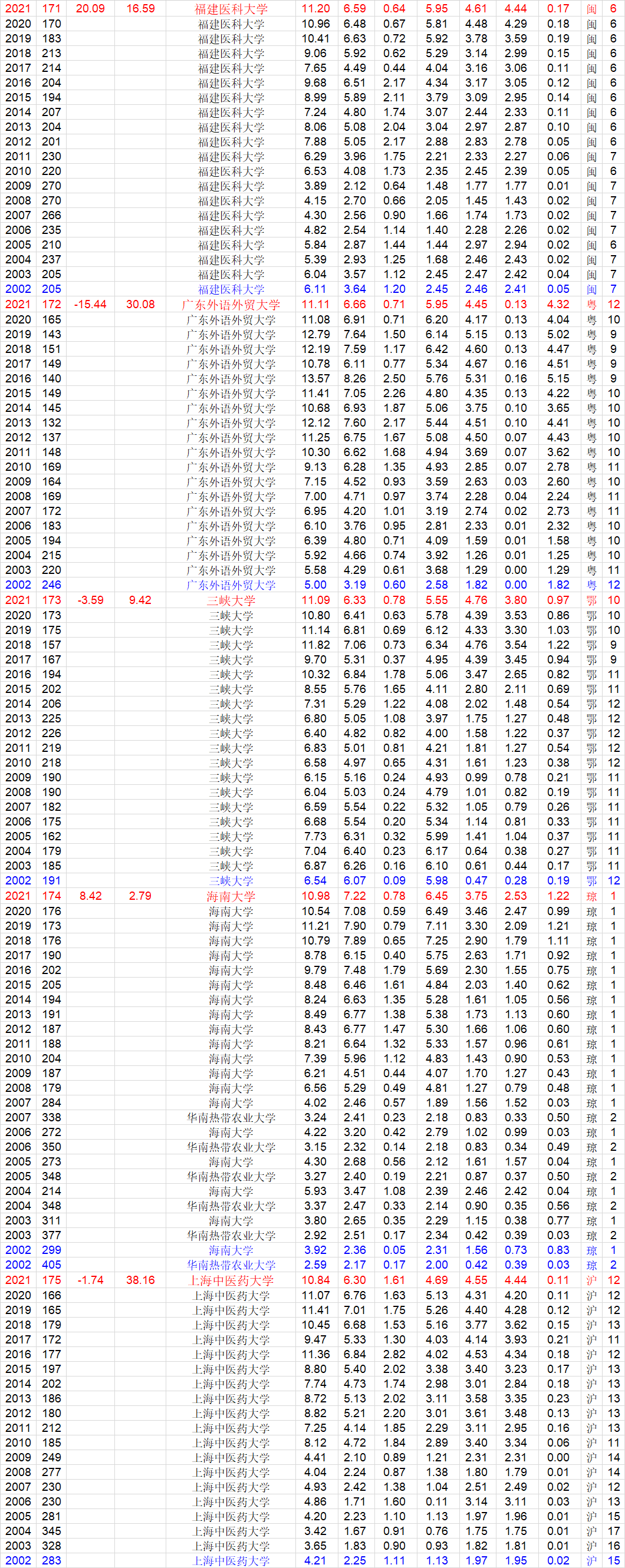625x1568 pixels.
Task: Click the value 16.59
Action: pos(141,8)
